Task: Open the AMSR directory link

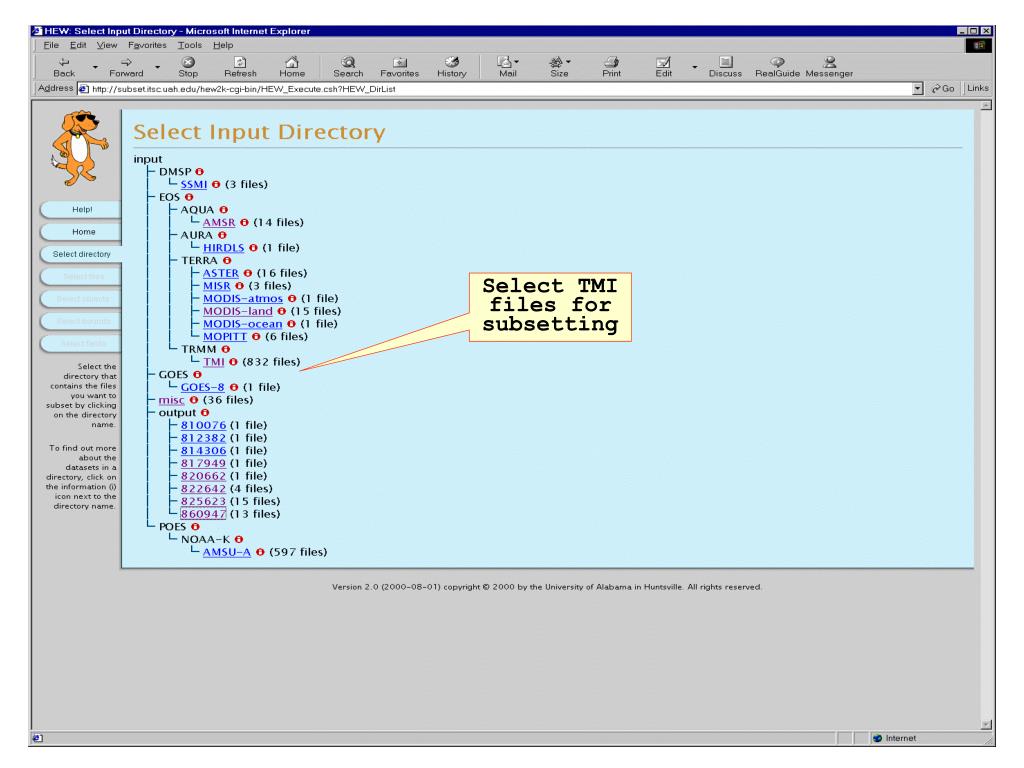Action: (x=219, y=223)
